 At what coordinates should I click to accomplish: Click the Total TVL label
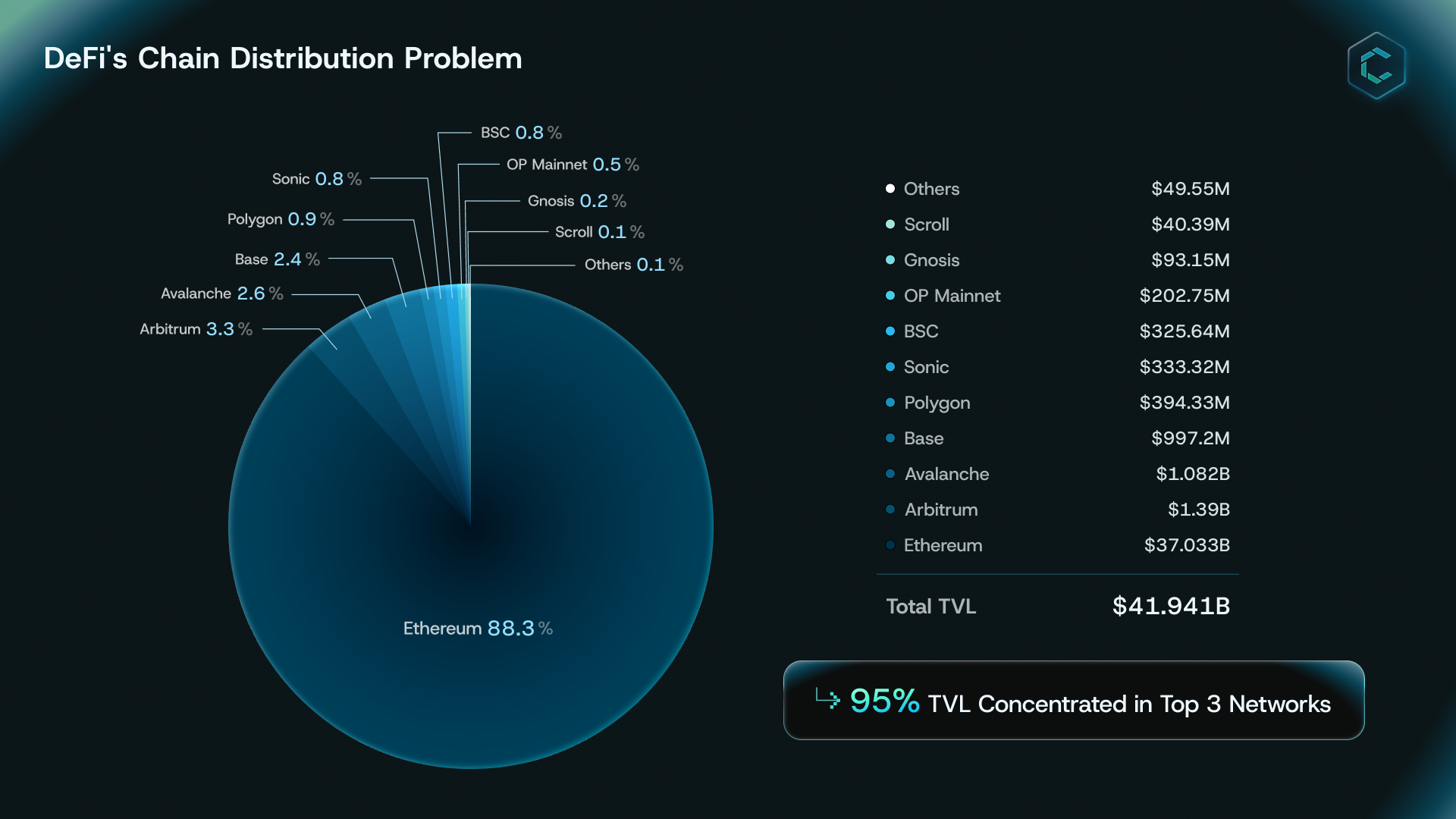[931, 606]
